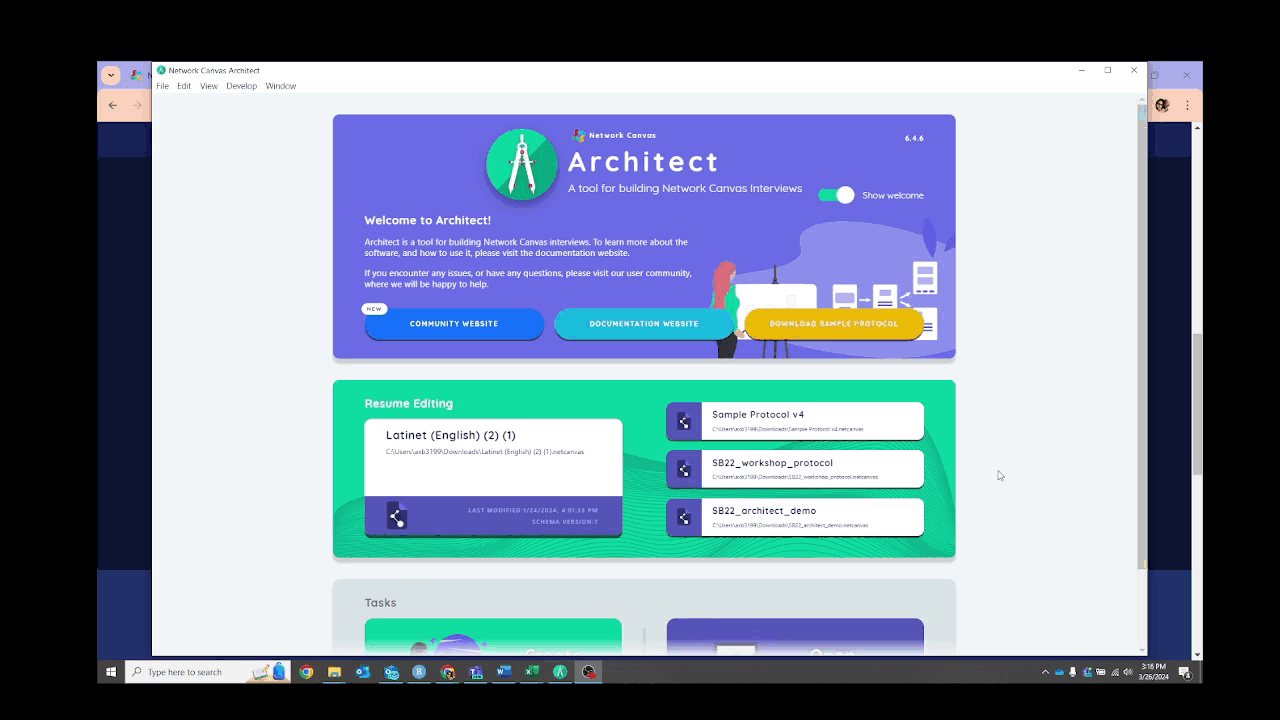Click the Sample Protocol v4 file icon

[684, 421]
